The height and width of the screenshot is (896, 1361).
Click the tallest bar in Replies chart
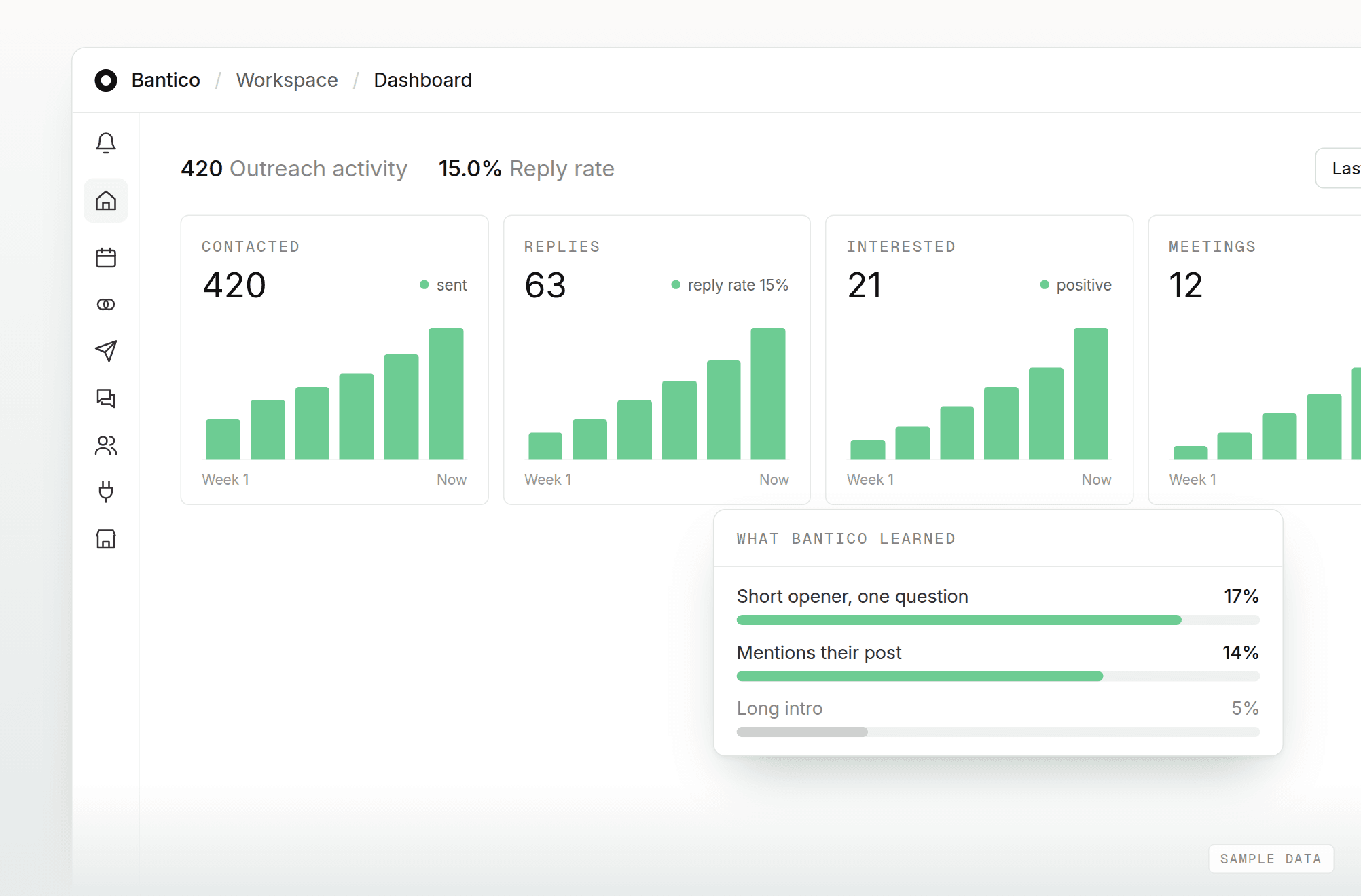[x=768, y=394]
